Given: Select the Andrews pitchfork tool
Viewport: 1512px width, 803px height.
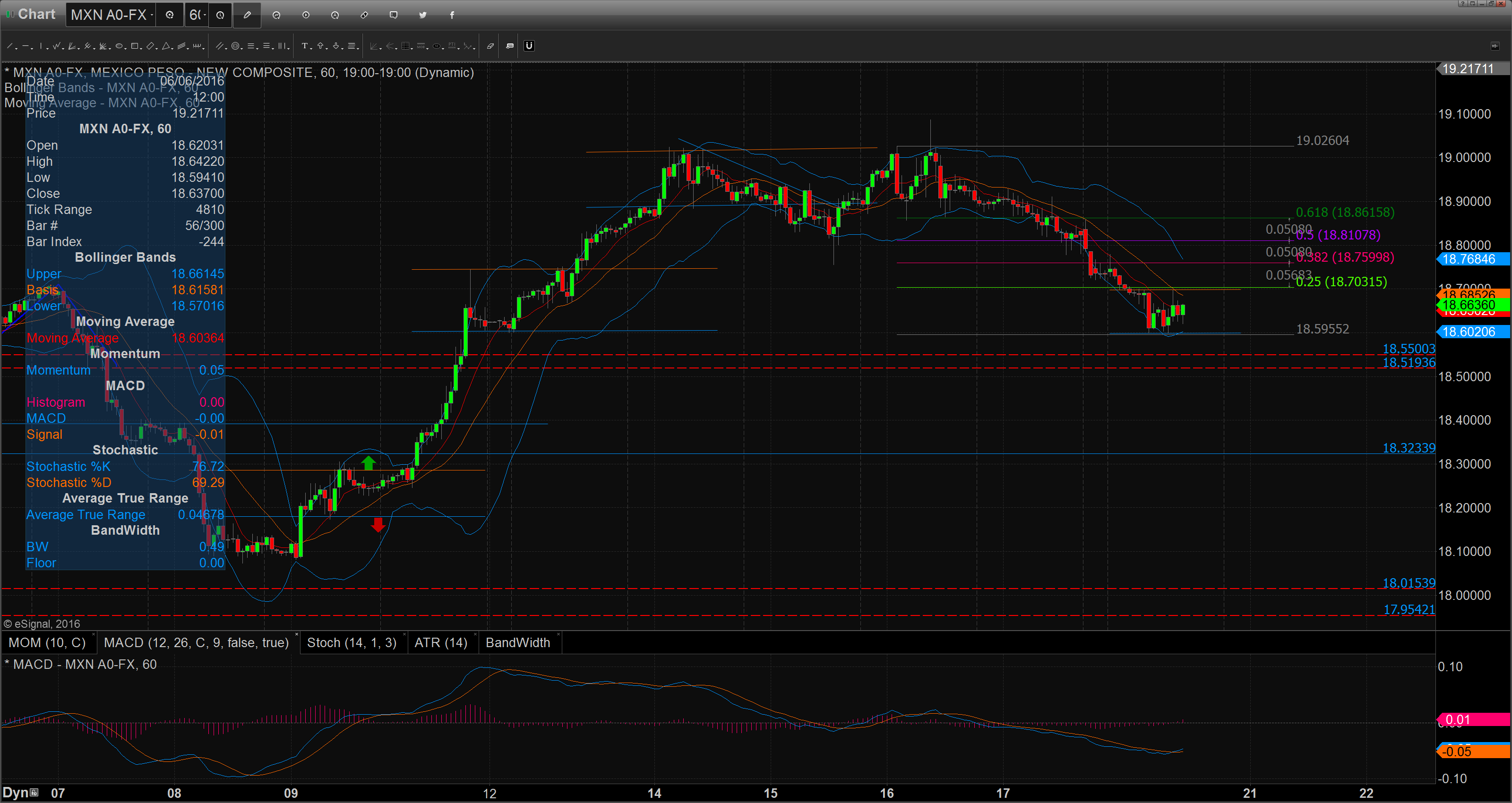Looking at the screenshot, I should click(87, 46).
